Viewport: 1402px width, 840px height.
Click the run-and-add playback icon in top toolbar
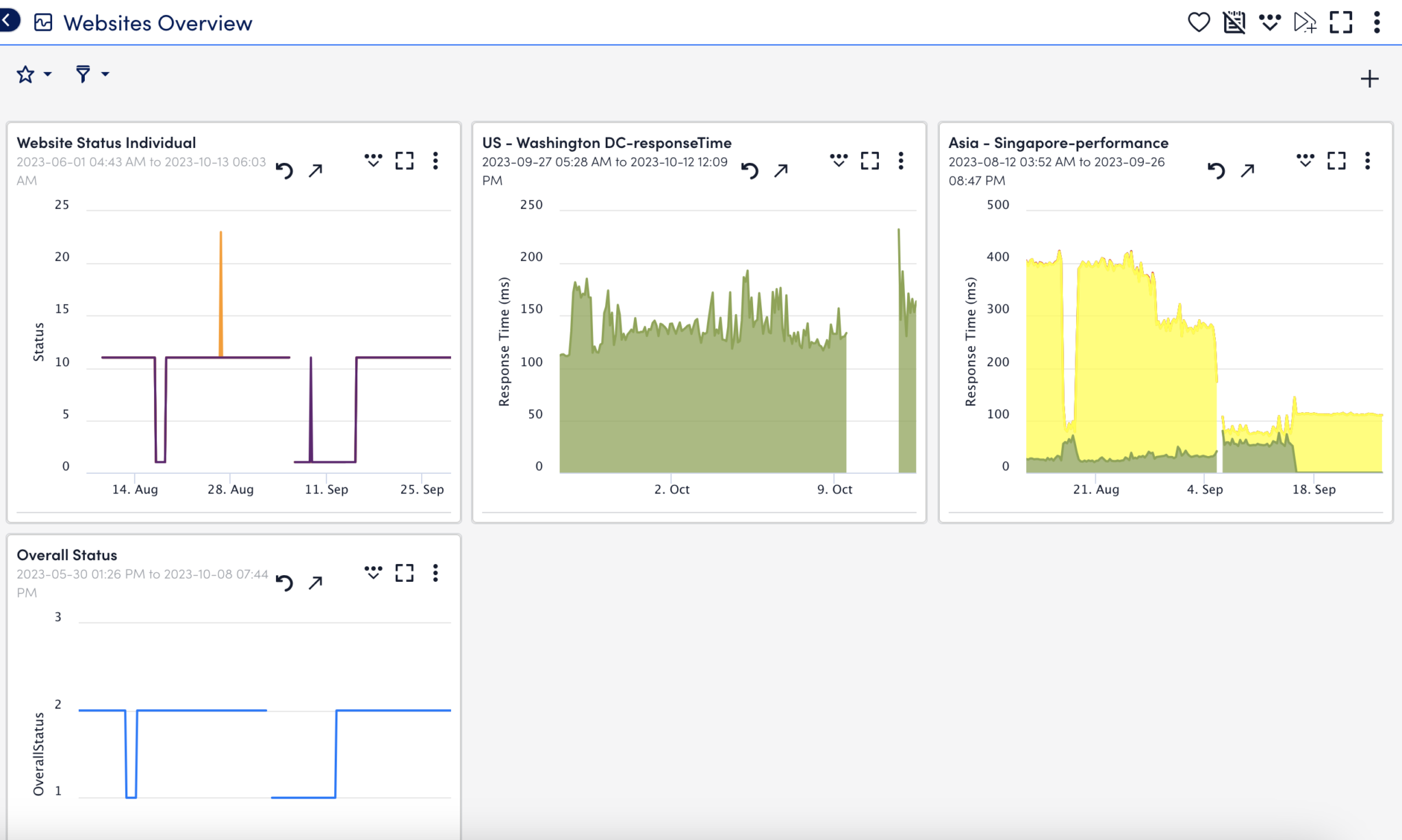pos(1306,22)
